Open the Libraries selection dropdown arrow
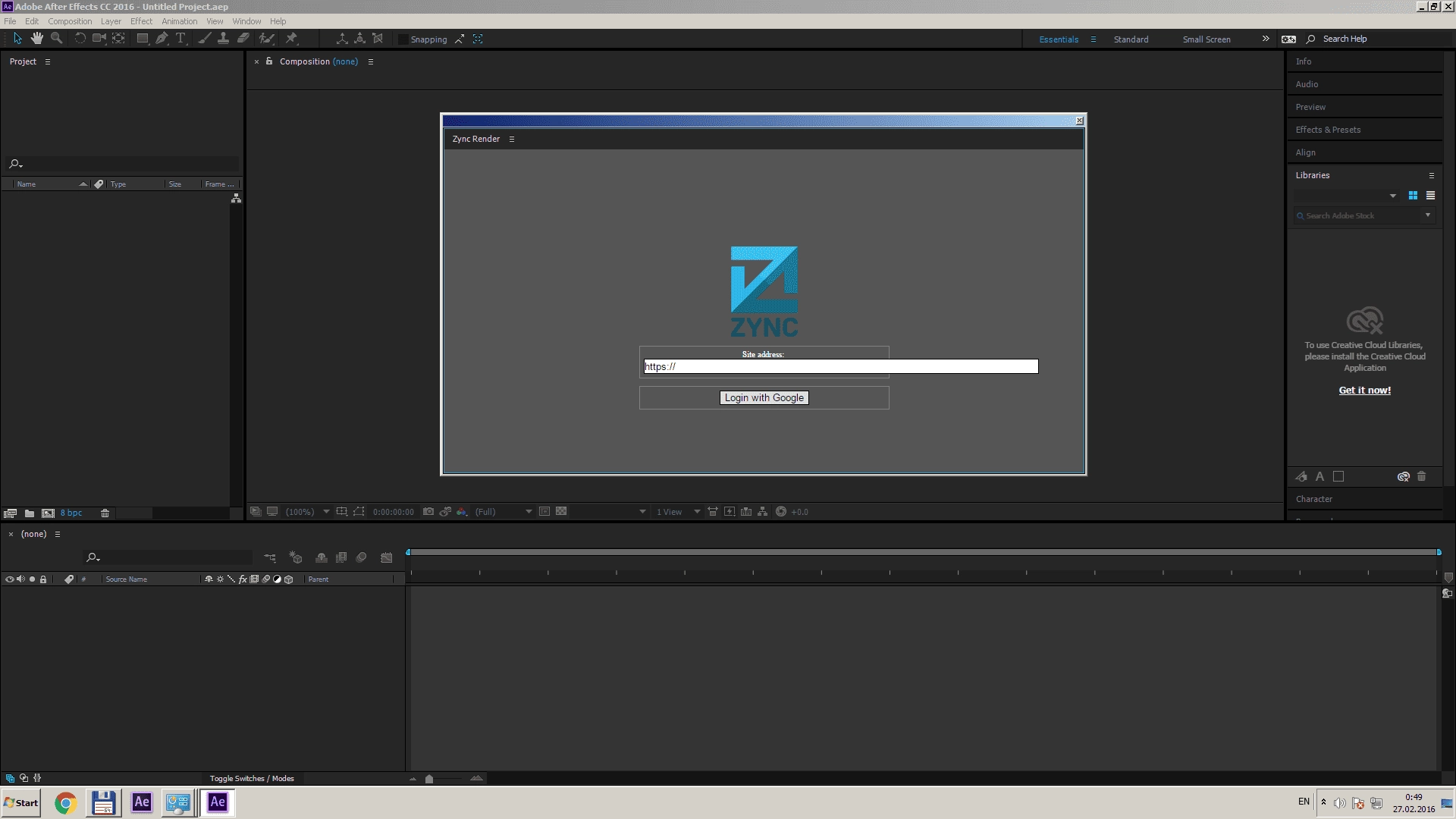Image resolution: width=1456 pixels, height=819 pixels. 1392,196
